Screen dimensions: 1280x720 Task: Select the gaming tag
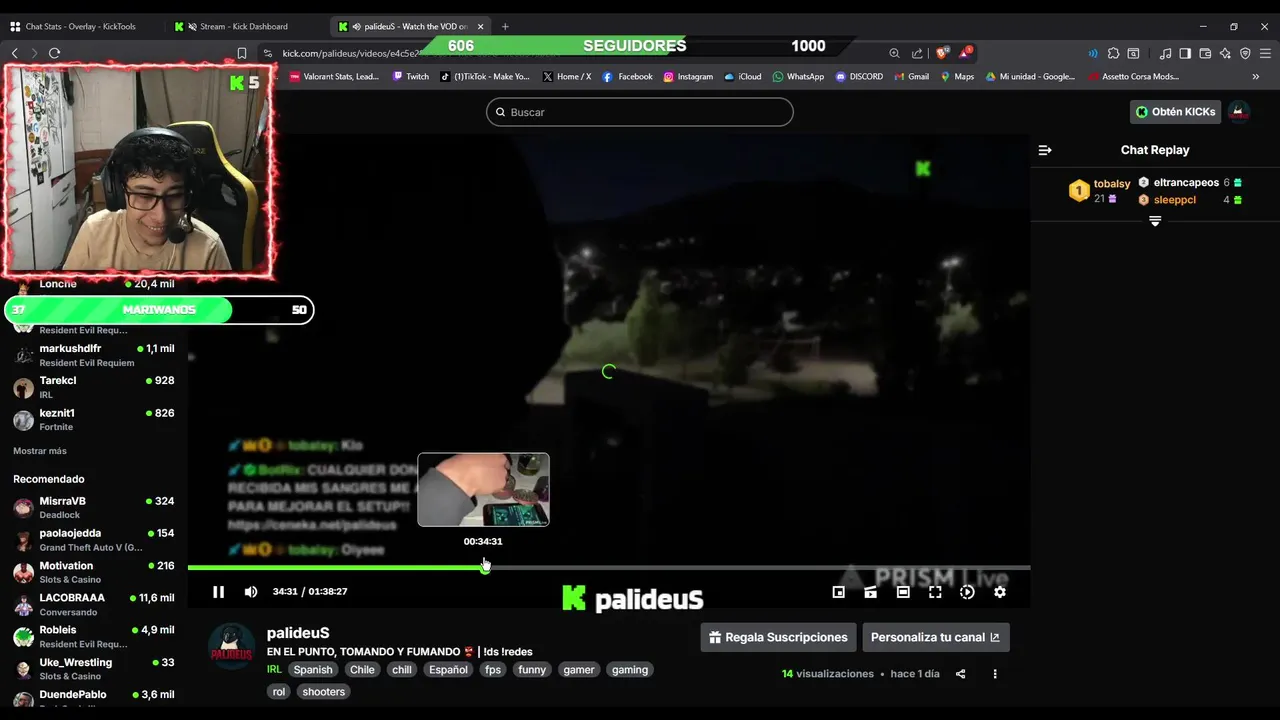pyautogui.click(x=630, y=670)
